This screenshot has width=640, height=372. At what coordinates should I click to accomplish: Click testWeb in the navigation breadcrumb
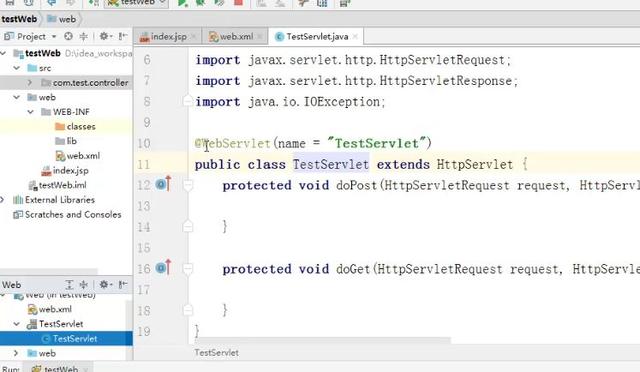(x=19, y=19)
